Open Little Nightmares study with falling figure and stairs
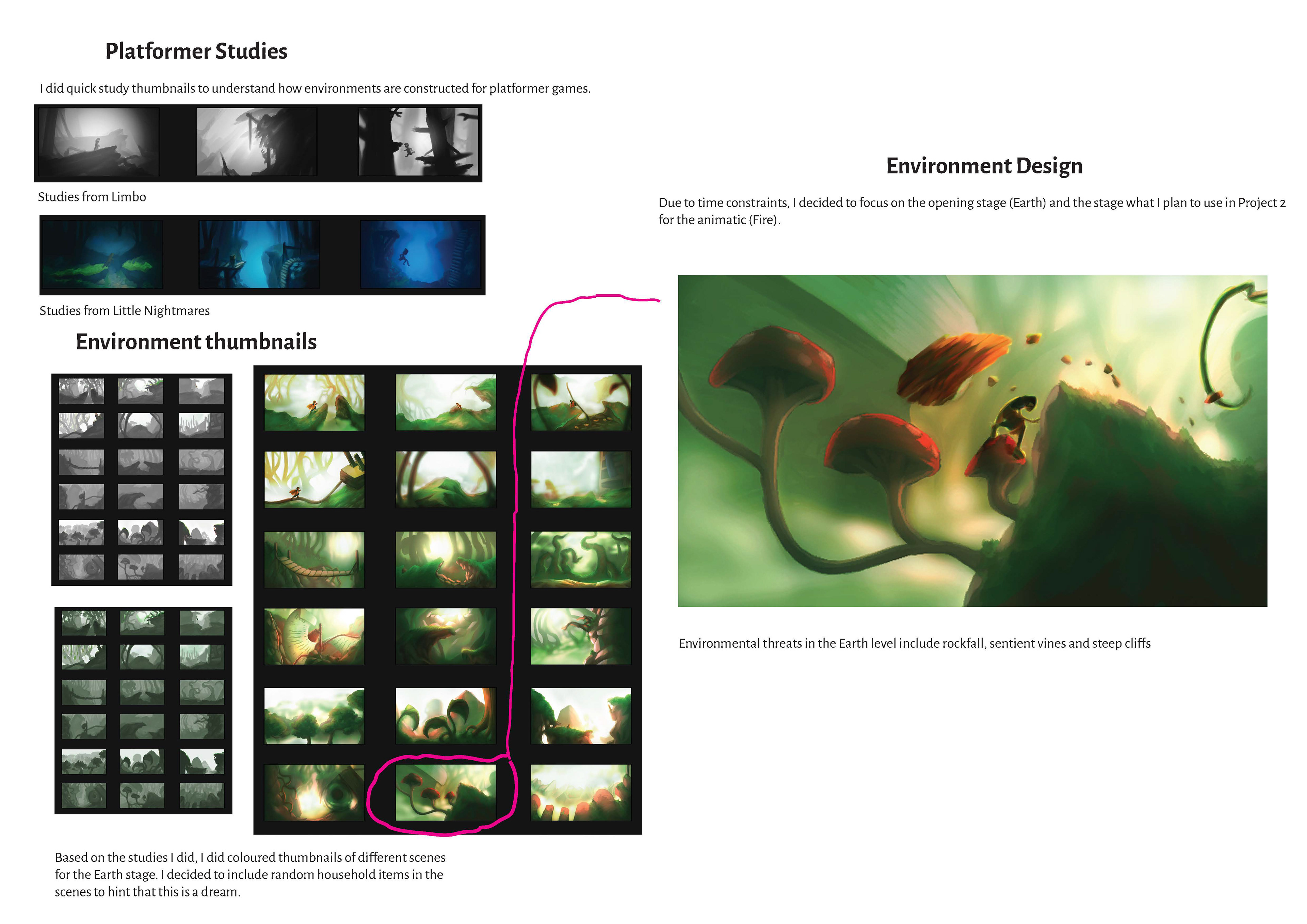 [421, 255]
